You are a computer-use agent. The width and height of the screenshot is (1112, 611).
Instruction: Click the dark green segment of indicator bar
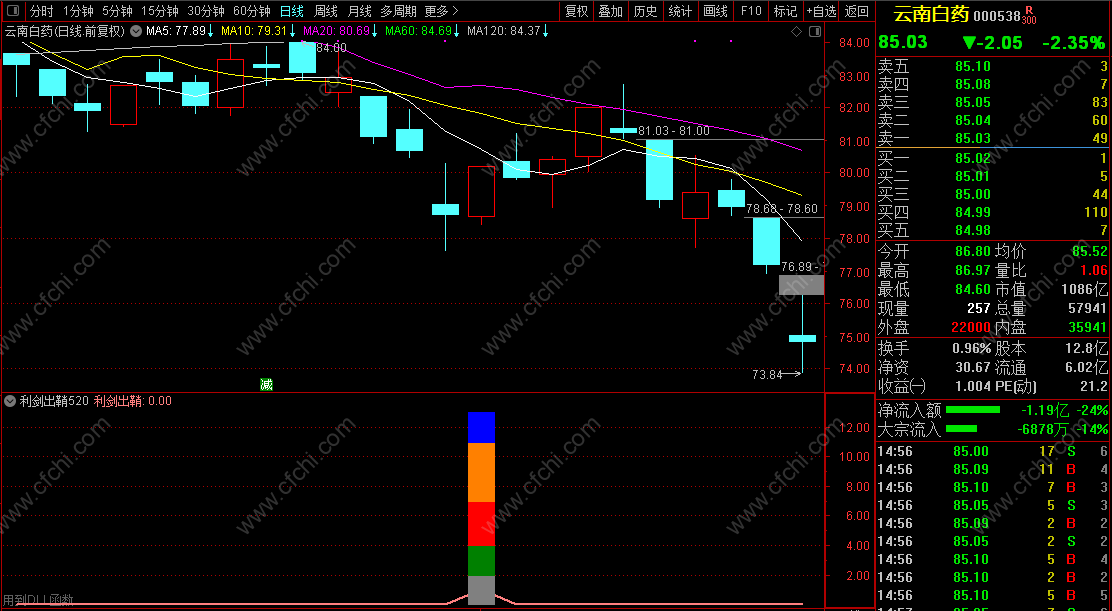481,561
